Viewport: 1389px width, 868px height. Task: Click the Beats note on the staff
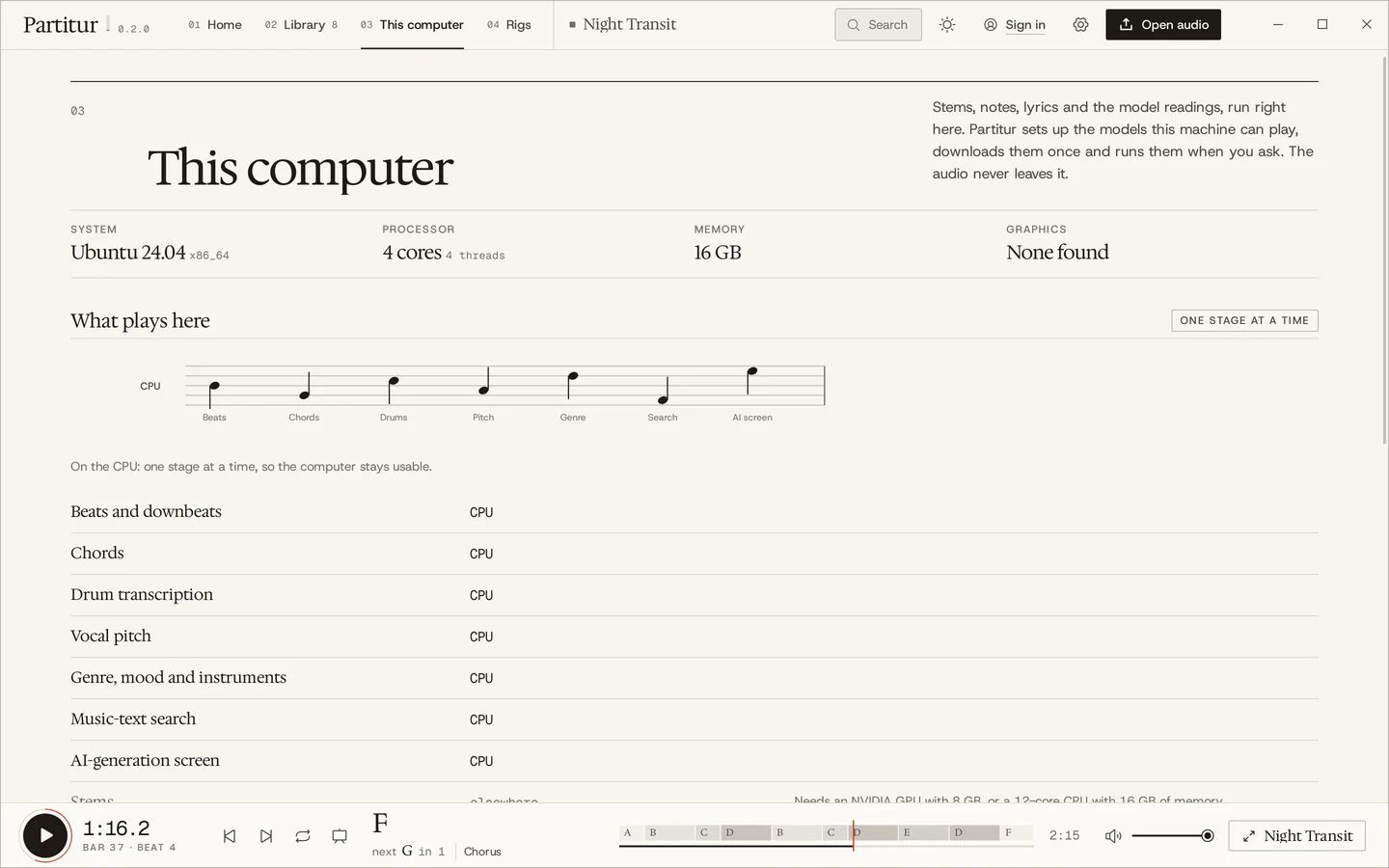(x=214, y=386)
